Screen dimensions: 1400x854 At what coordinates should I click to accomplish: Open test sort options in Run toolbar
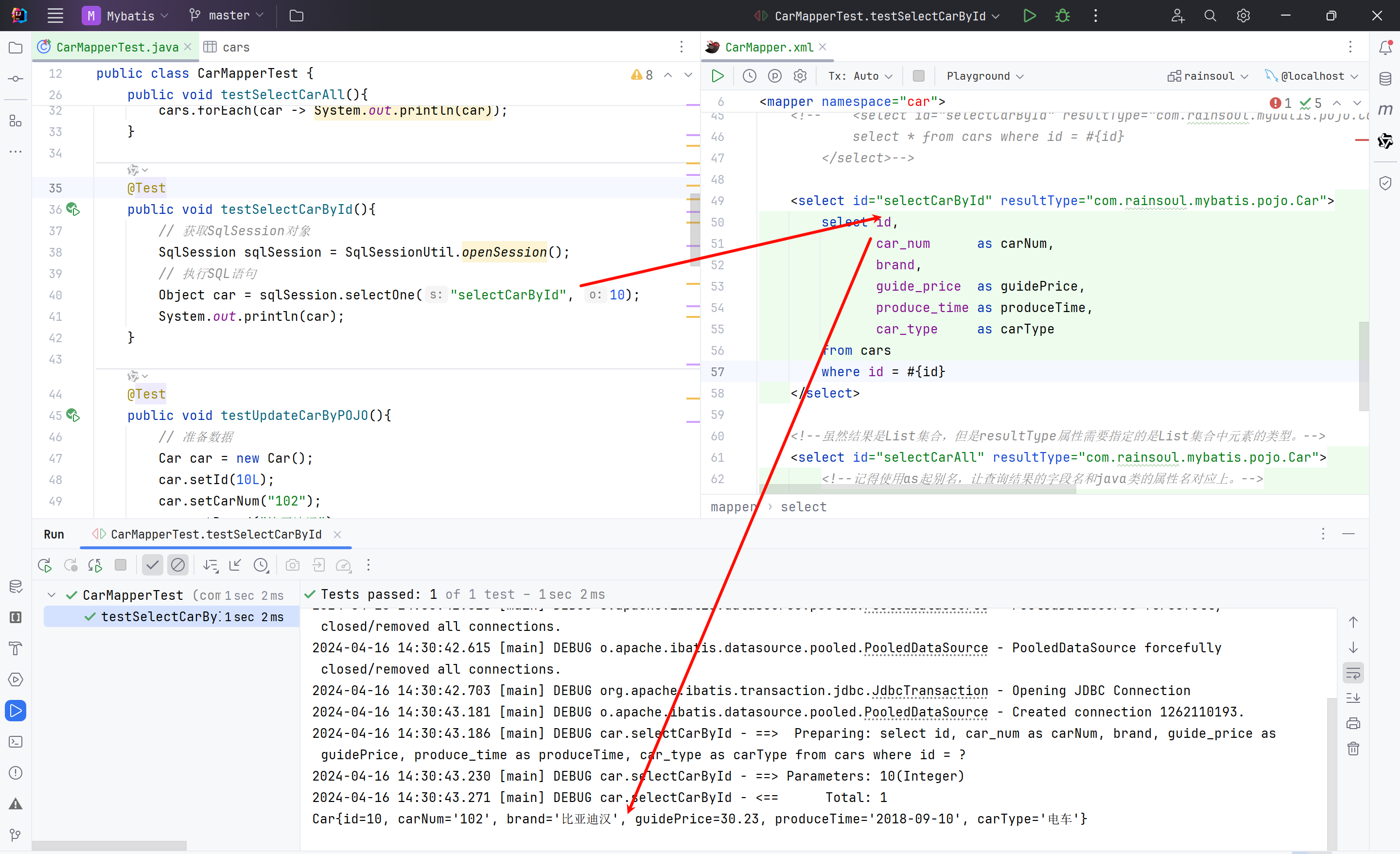(x=210, y=565)
